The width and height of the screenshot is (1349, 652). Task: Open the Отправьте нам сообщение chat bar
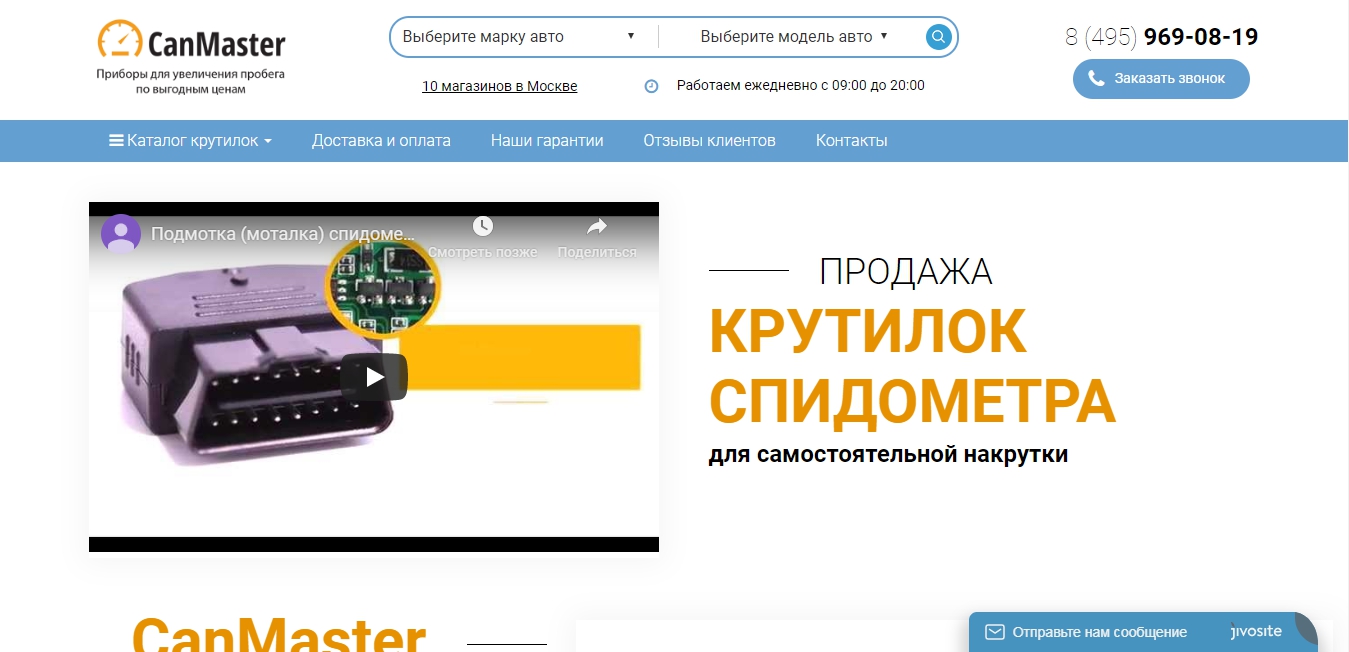1143,632
